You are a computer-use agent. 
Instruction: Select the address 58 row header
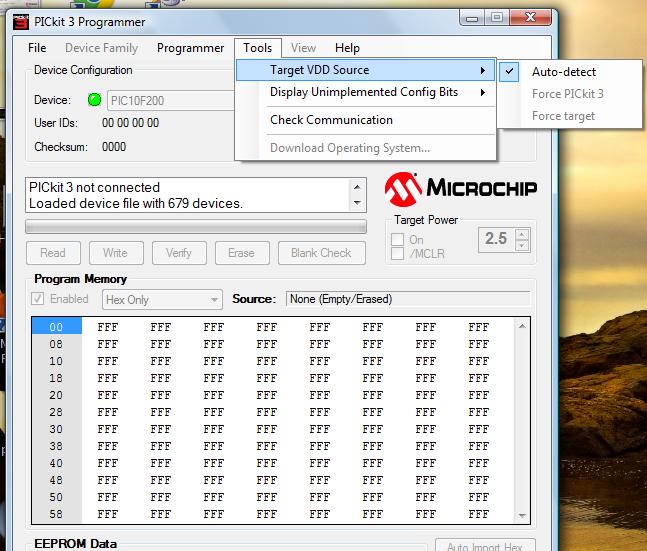tap(57, 514)
